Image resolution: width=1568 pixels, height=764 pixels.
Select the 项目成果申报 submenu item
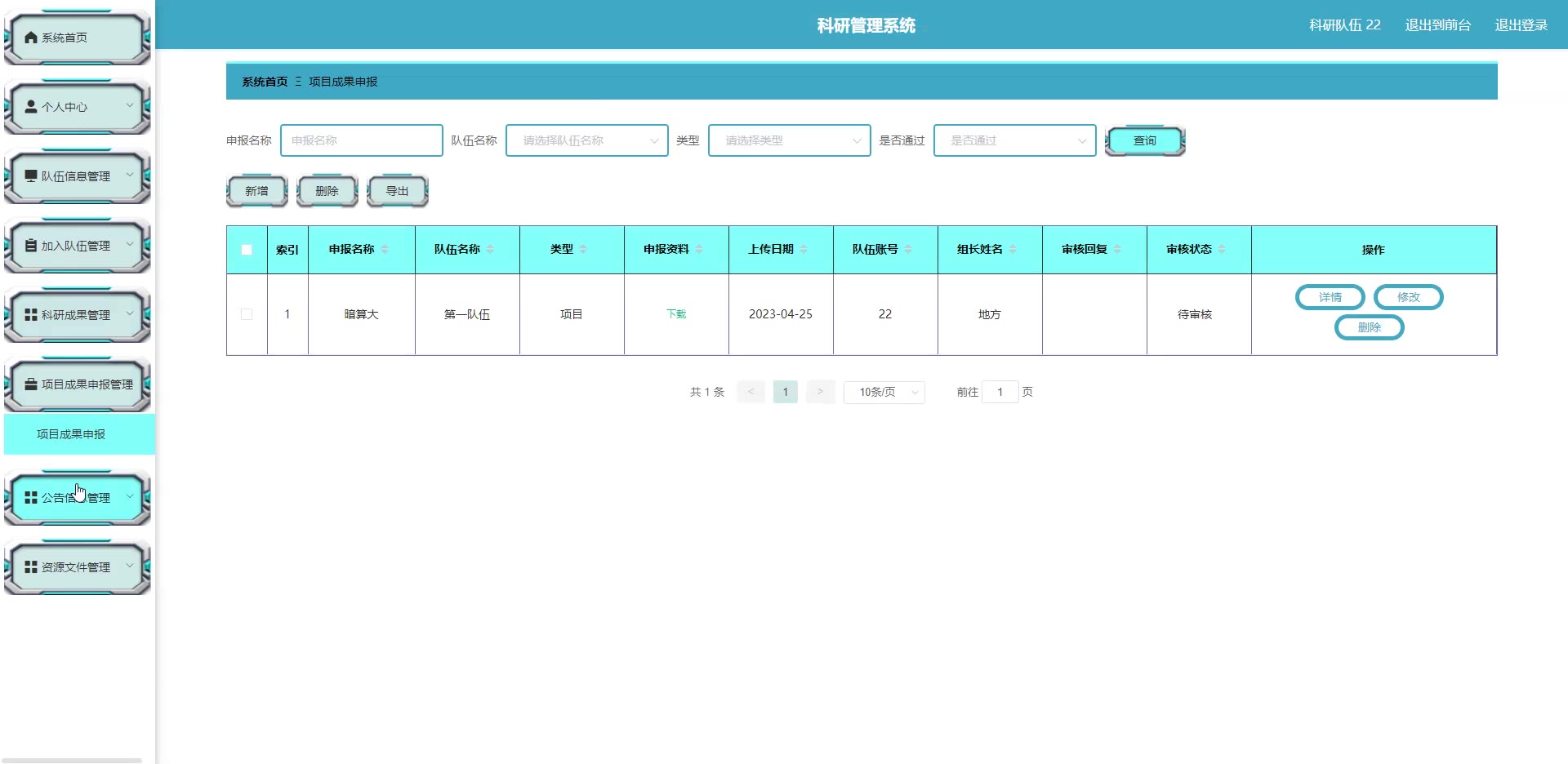pyautogui.click(x=79, y=434)
